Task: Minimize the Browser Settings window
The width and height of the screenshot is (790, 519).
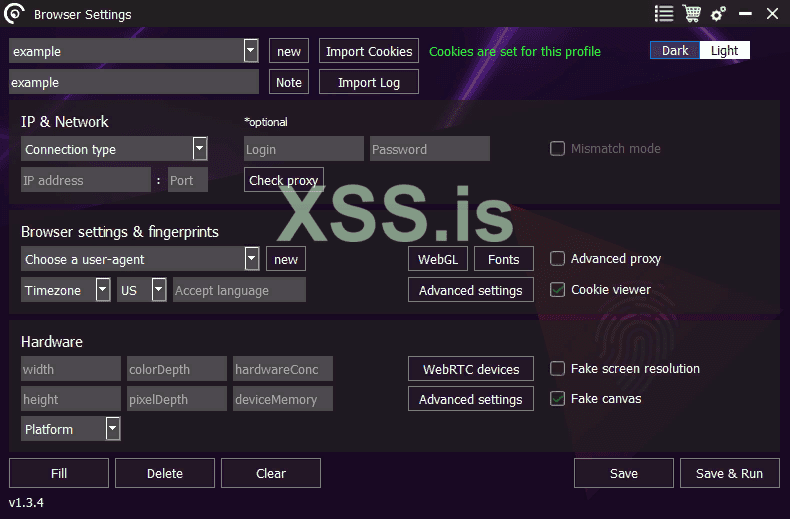Action: [x=745, y=14]
